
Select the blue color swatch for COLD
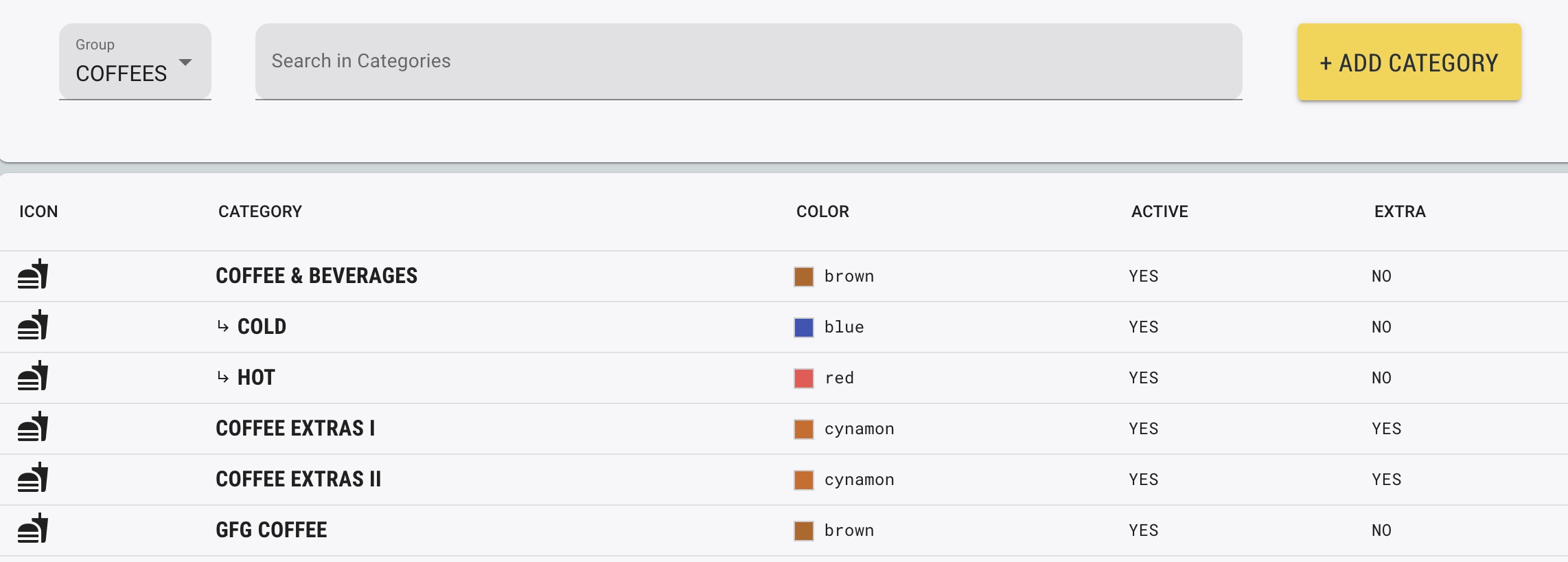804,328
